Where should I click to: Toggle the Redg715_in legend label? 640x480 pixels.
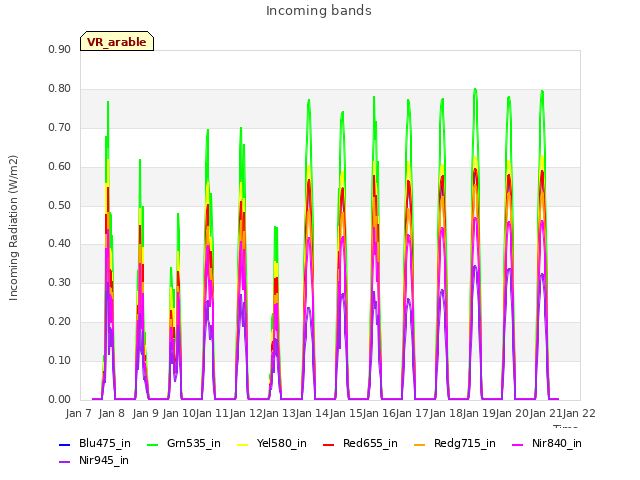pos(464,444)
